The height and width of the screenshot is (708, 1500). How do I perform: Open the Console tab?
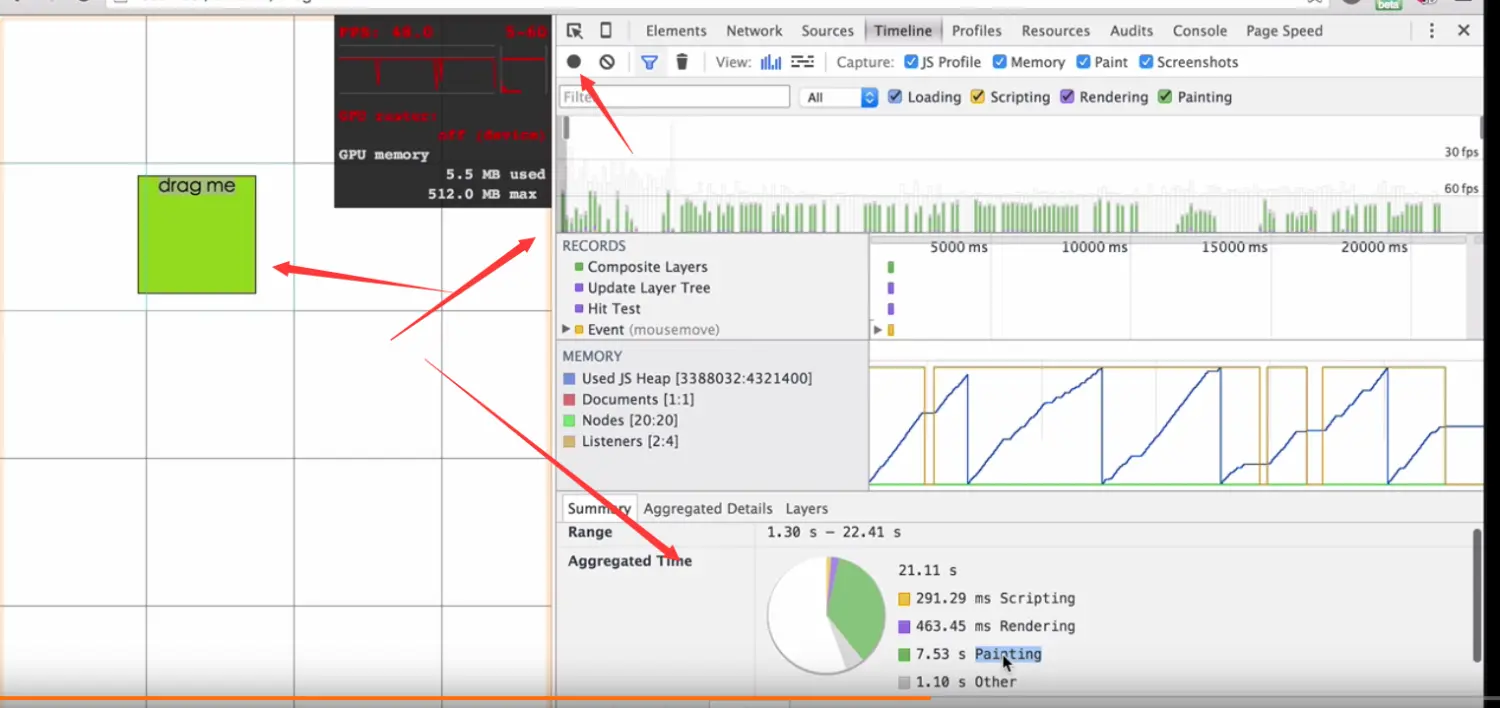click(x=1200, y=31)
